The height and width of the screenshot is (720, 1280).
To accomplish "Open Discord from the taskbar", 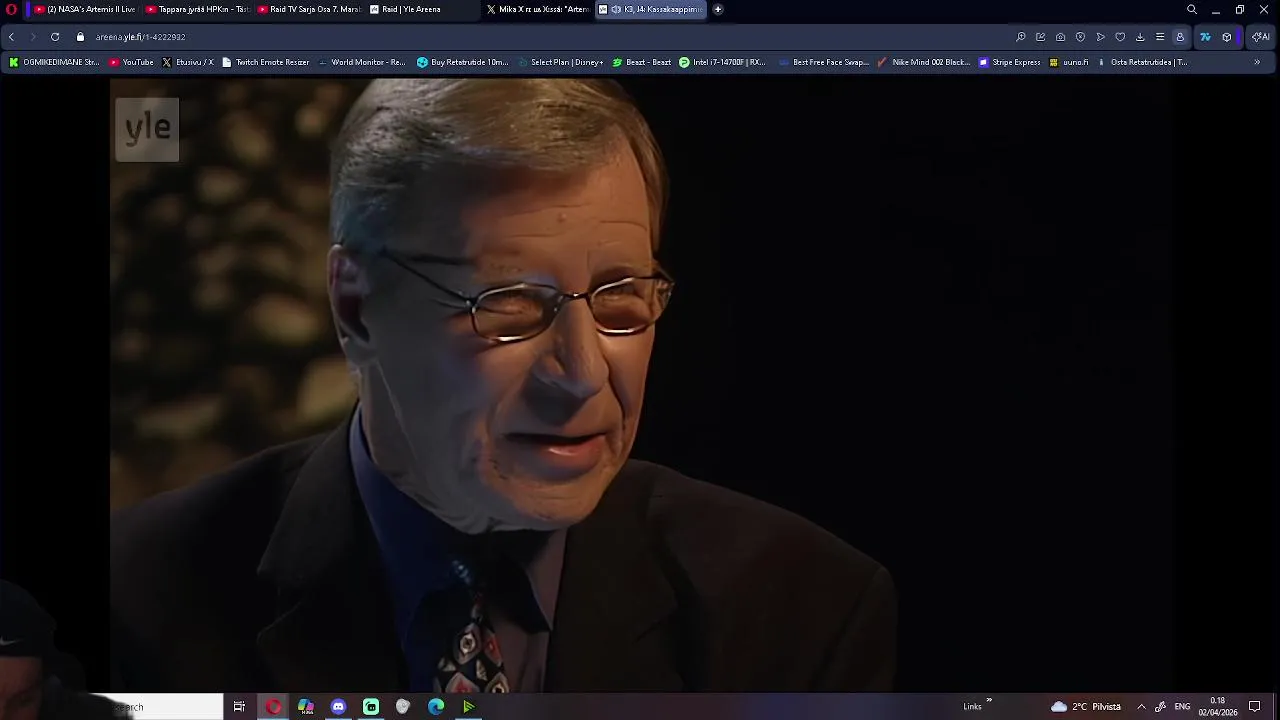I will pos(338,707).
